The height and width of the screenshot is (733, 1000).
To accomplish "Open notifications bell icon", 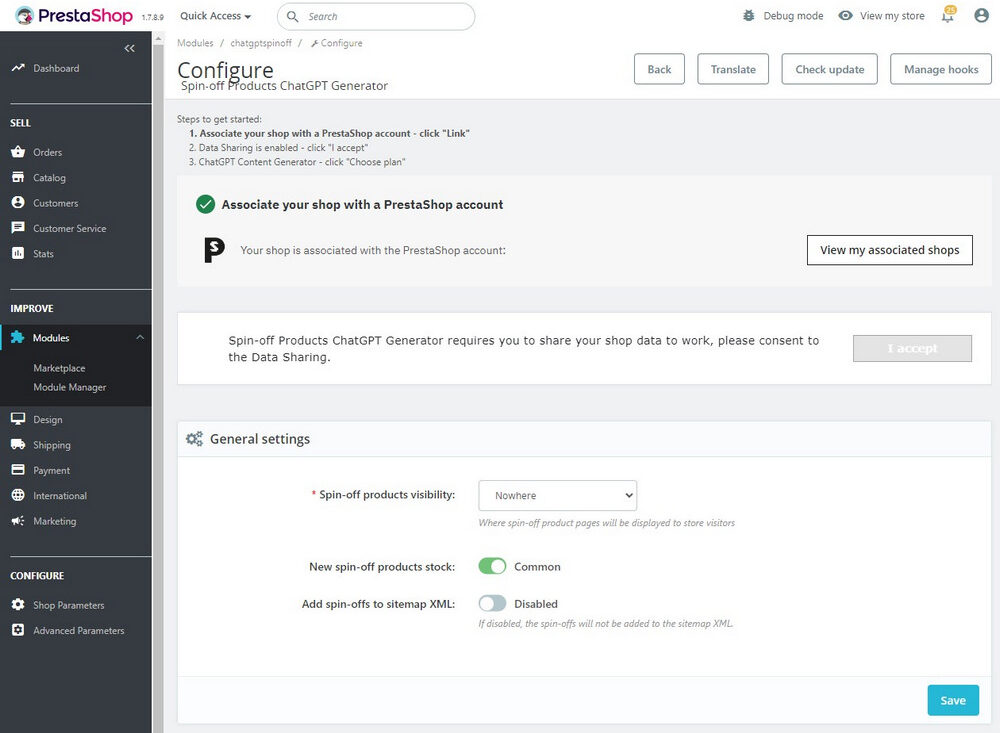I will click(x=948, y=15).
